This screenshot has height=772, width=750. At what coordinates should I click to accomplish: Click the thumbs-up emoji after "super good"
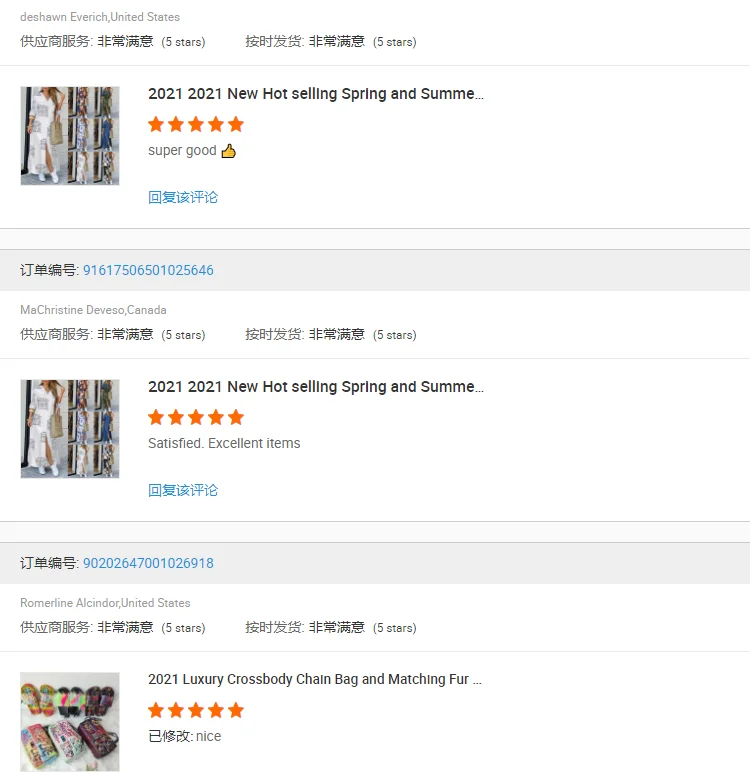click(228, 151)
